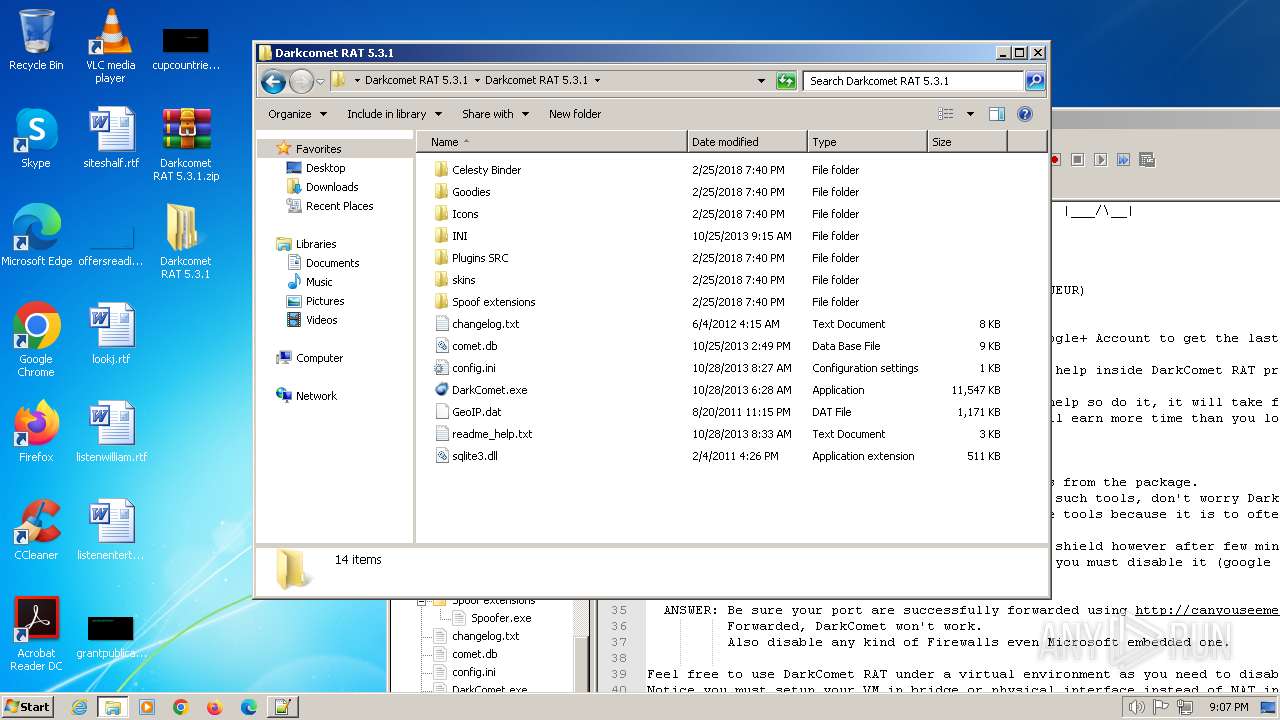Click run macro multiple times in background editor
1280x720 pixels.
(x=1123, y=160)
